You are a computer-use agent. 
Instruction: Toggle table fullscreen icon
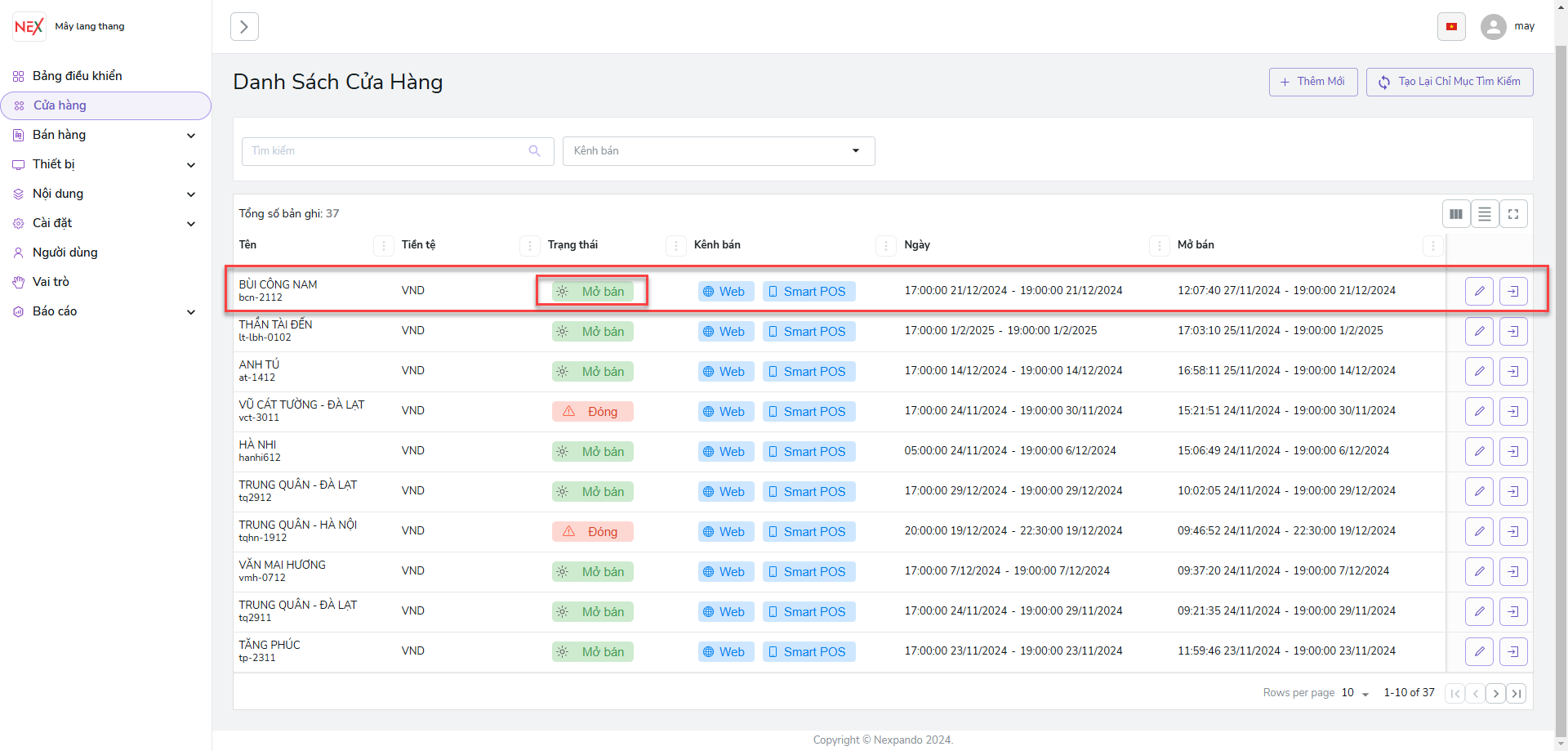pos(1513,214)
